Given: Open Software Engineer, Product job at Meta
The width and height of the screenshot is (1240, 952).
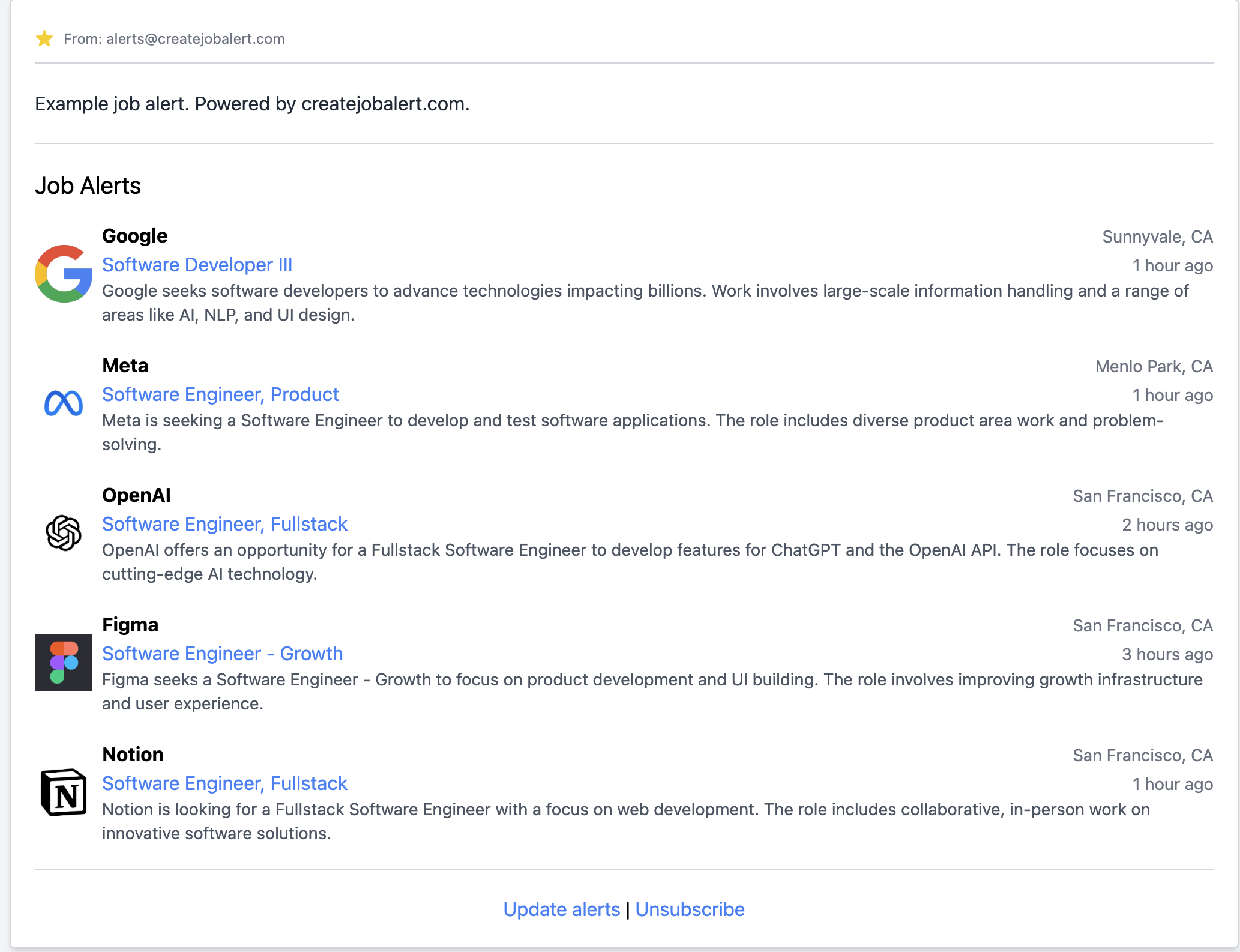Looking at the screenshot, I should (220, 394).
